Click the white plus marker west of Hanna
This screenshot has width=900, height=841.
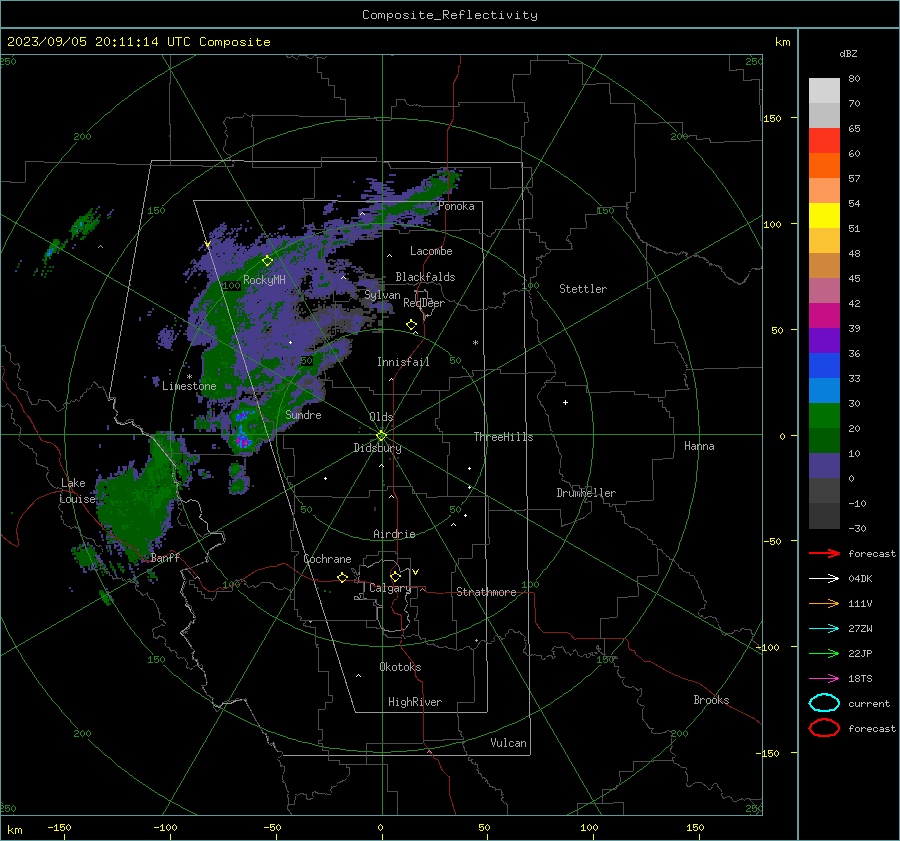click(x=565, y=402)
